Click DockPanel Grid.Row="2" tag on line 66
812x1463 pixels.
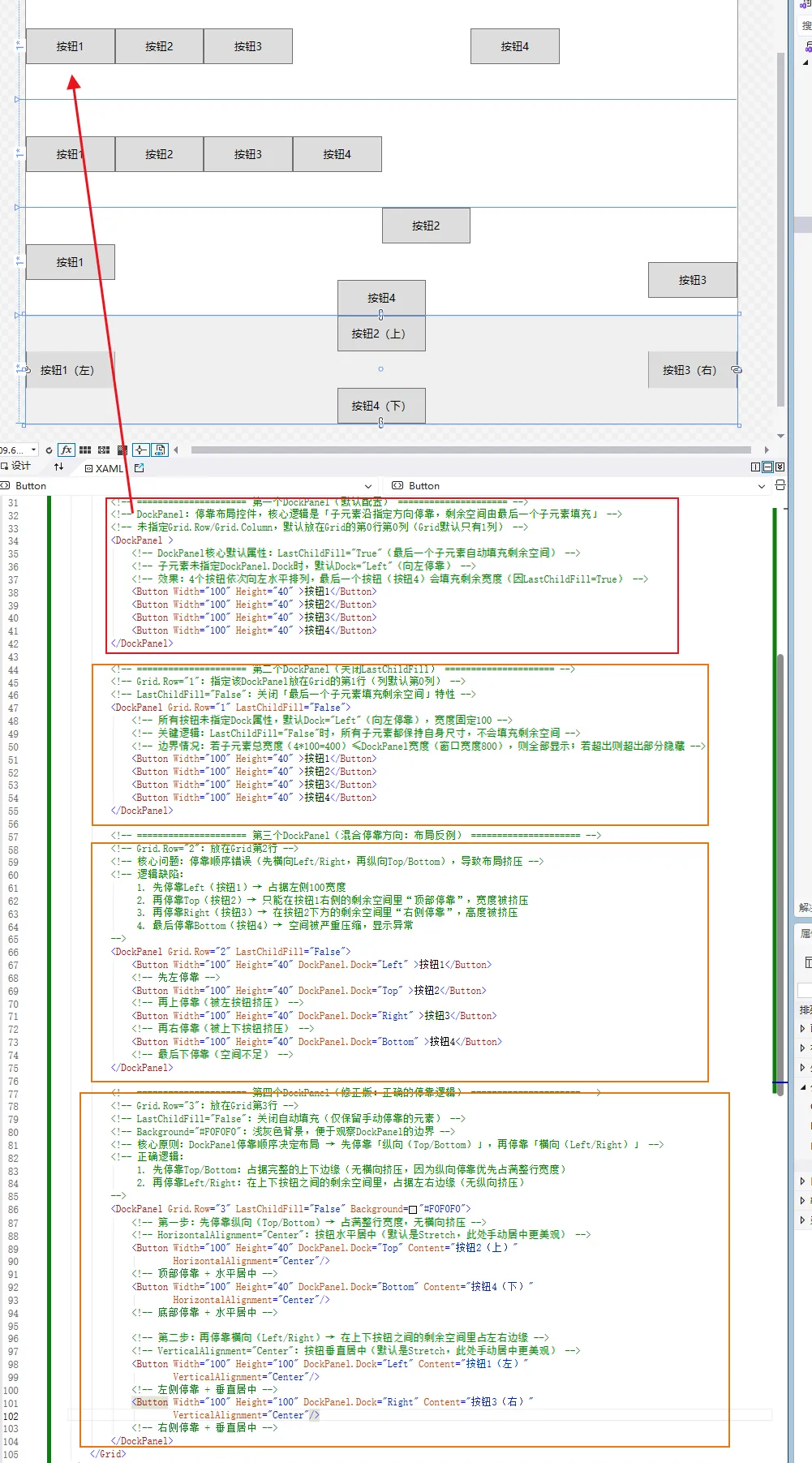[x=231, y=952]
